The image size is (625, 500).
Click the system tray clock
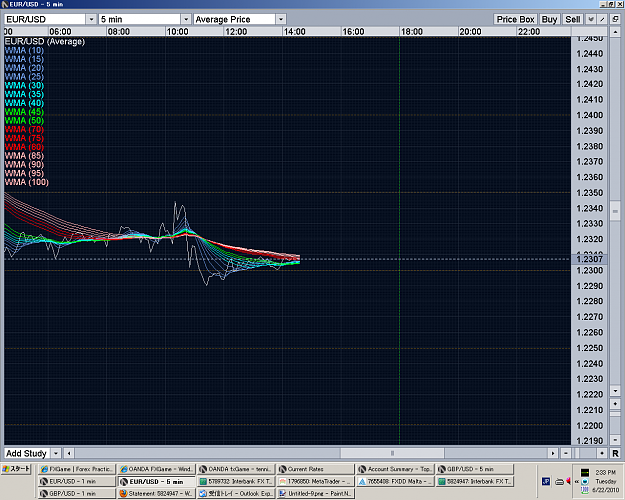click(x=606, y=481)
